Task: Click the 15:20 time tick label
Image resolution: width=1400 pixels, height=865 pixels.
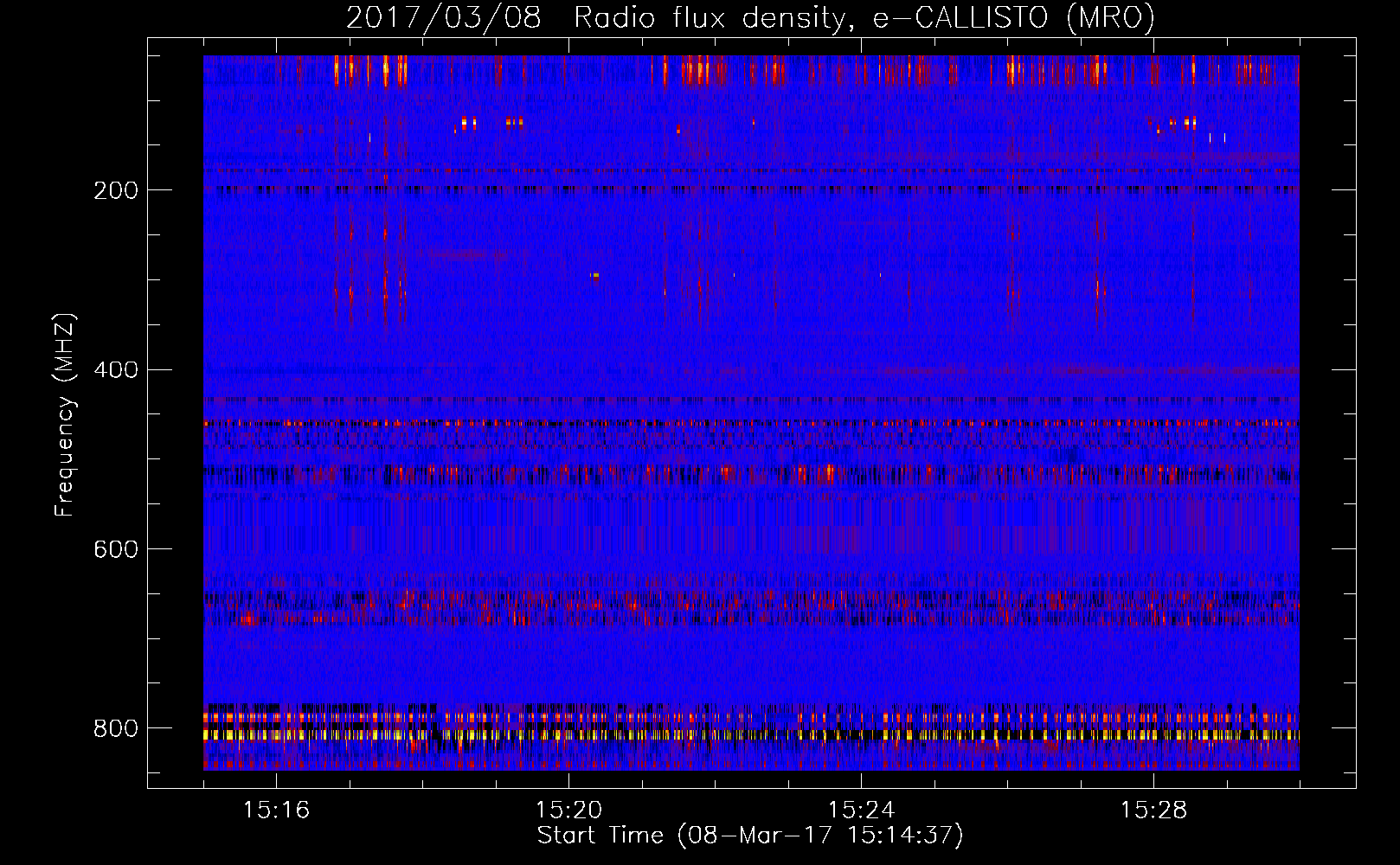Action: click(x=568, y=810)
